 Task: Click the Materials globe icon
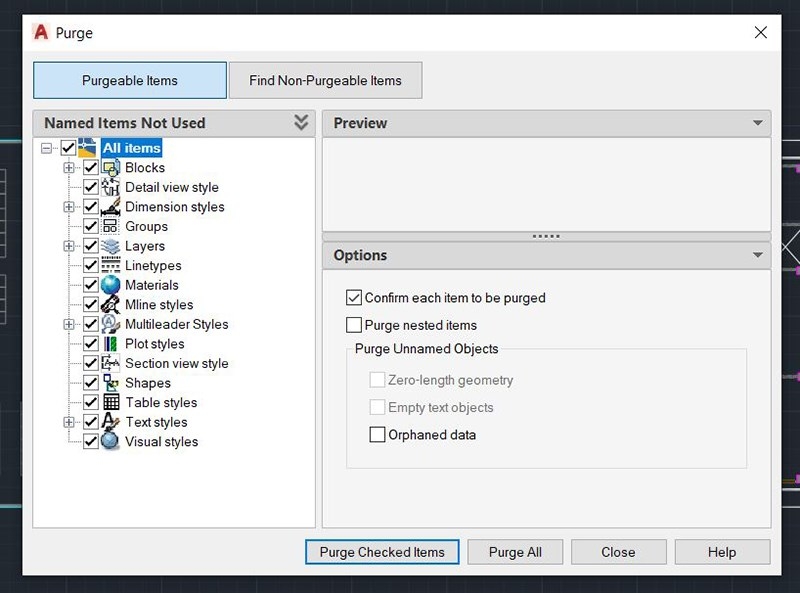(x=111, y=285)
